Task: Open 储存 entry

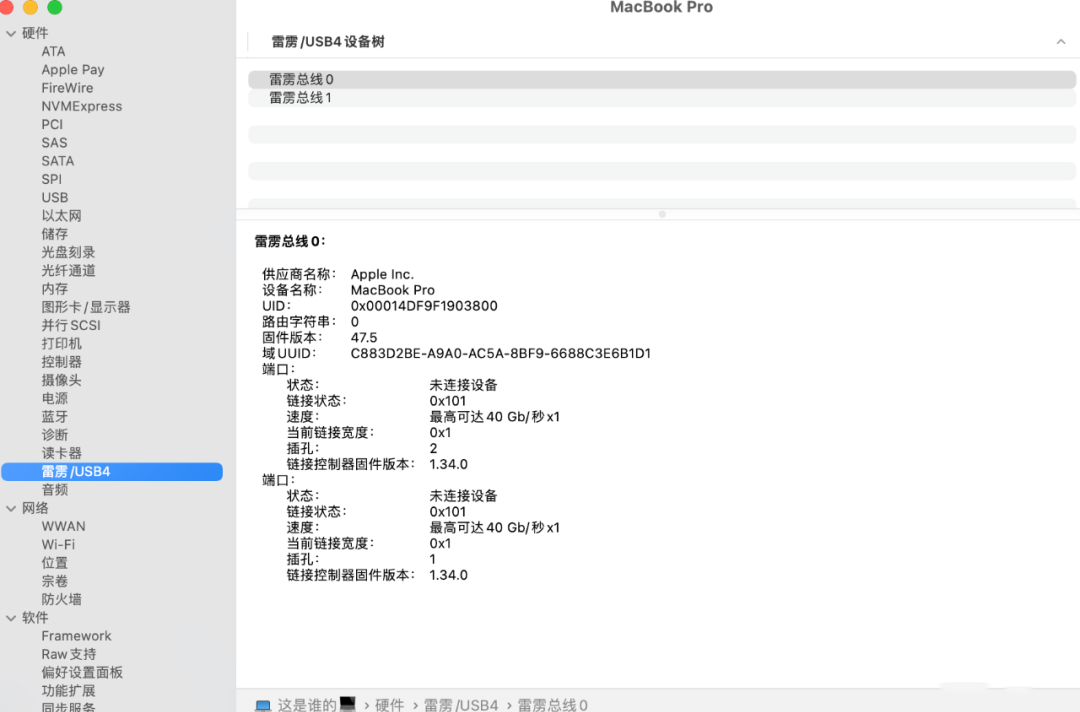Action: (x=54, y=234)
